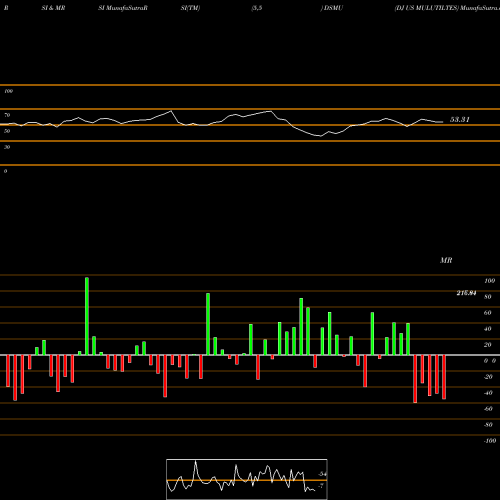Click the MR axis label 20
Viewport: 500px width, 500px height.
click(x=488, y=345)
